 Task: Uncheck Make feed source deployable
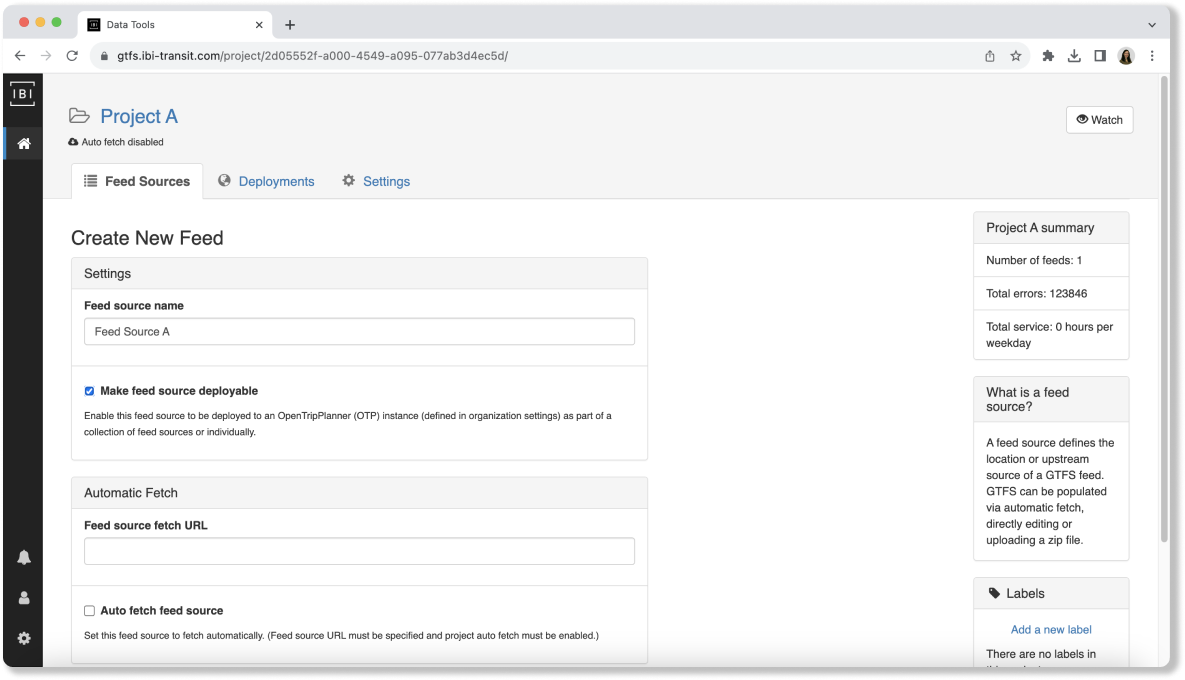[89, 391]
